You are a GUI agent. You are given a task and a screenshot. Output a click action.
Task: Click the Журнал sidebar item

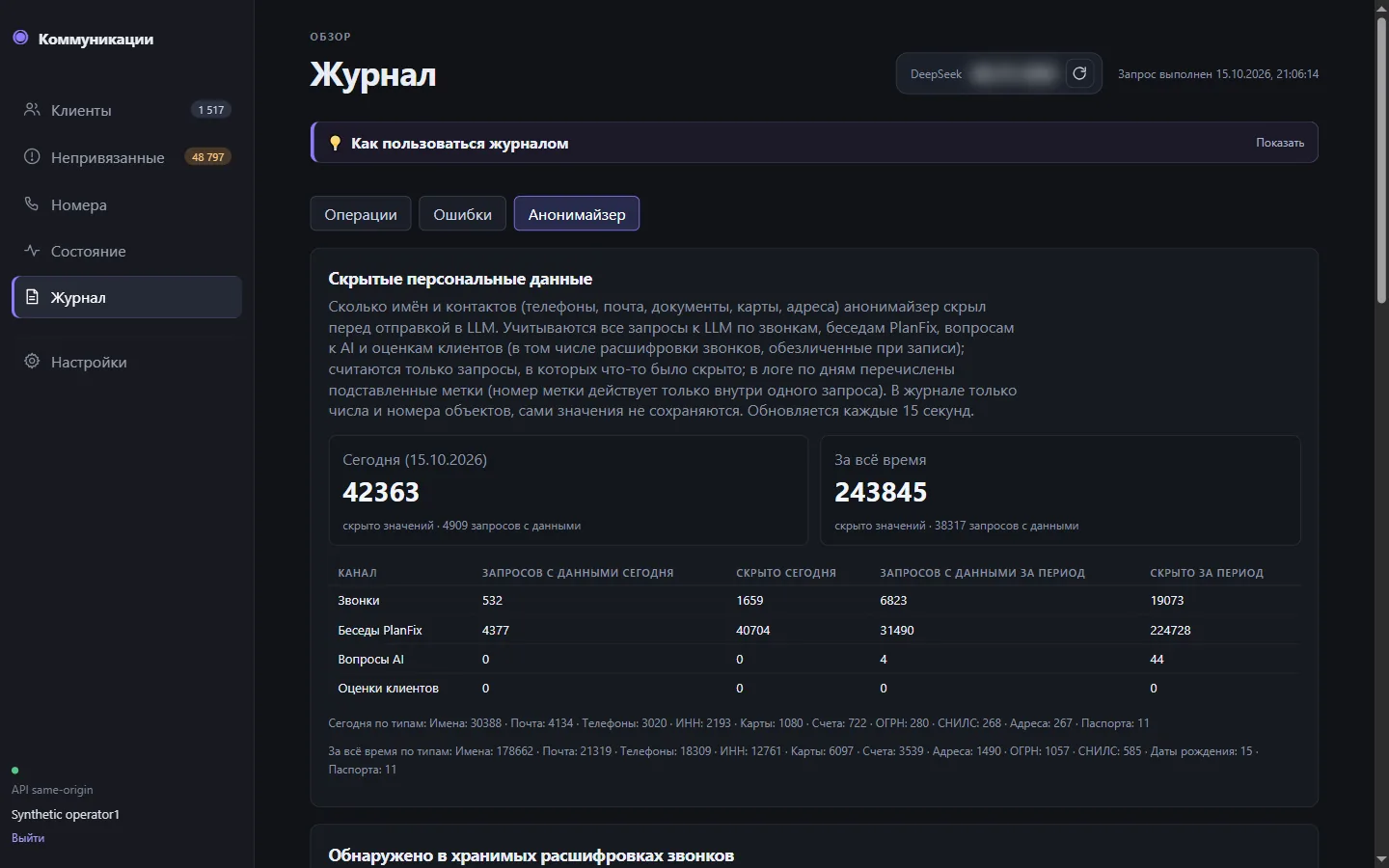pos(126,297)
